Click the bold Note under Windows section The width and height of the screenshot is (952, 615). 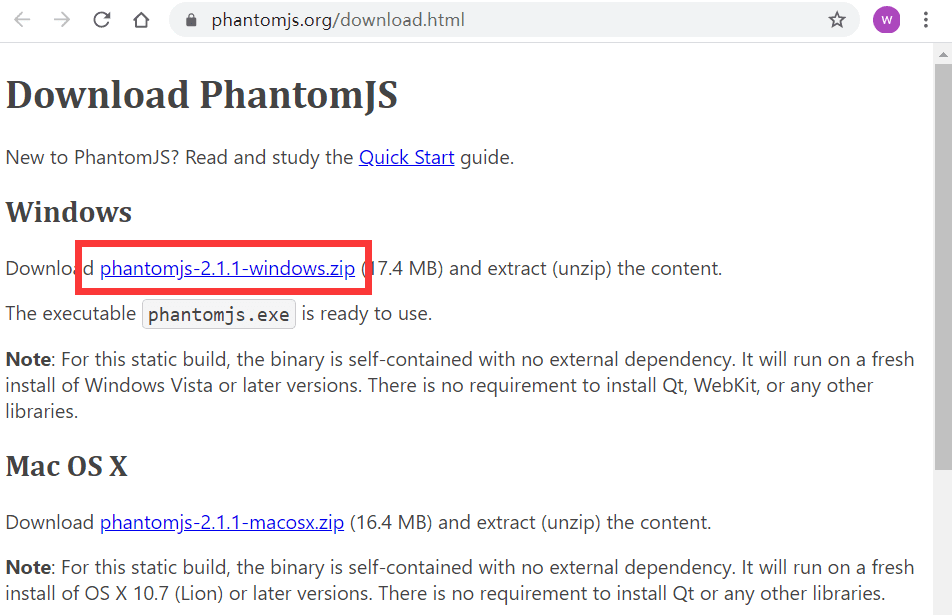click(28, 359)
